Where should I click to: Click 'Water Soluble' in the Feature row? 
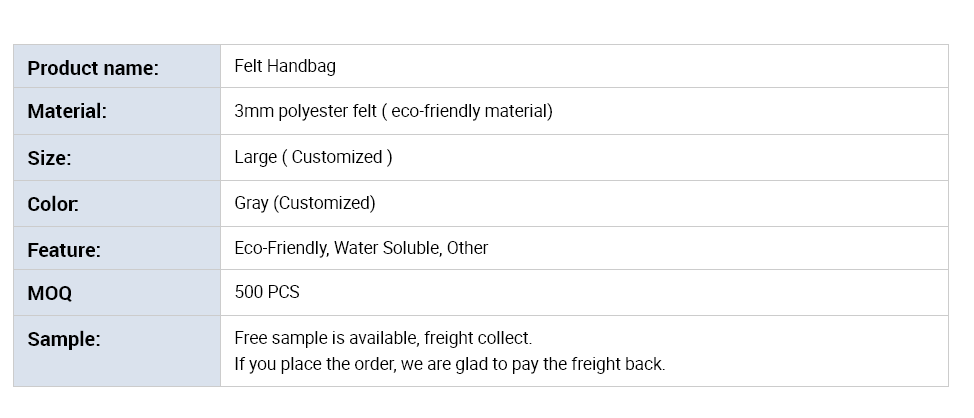click(x=388, y=248)
